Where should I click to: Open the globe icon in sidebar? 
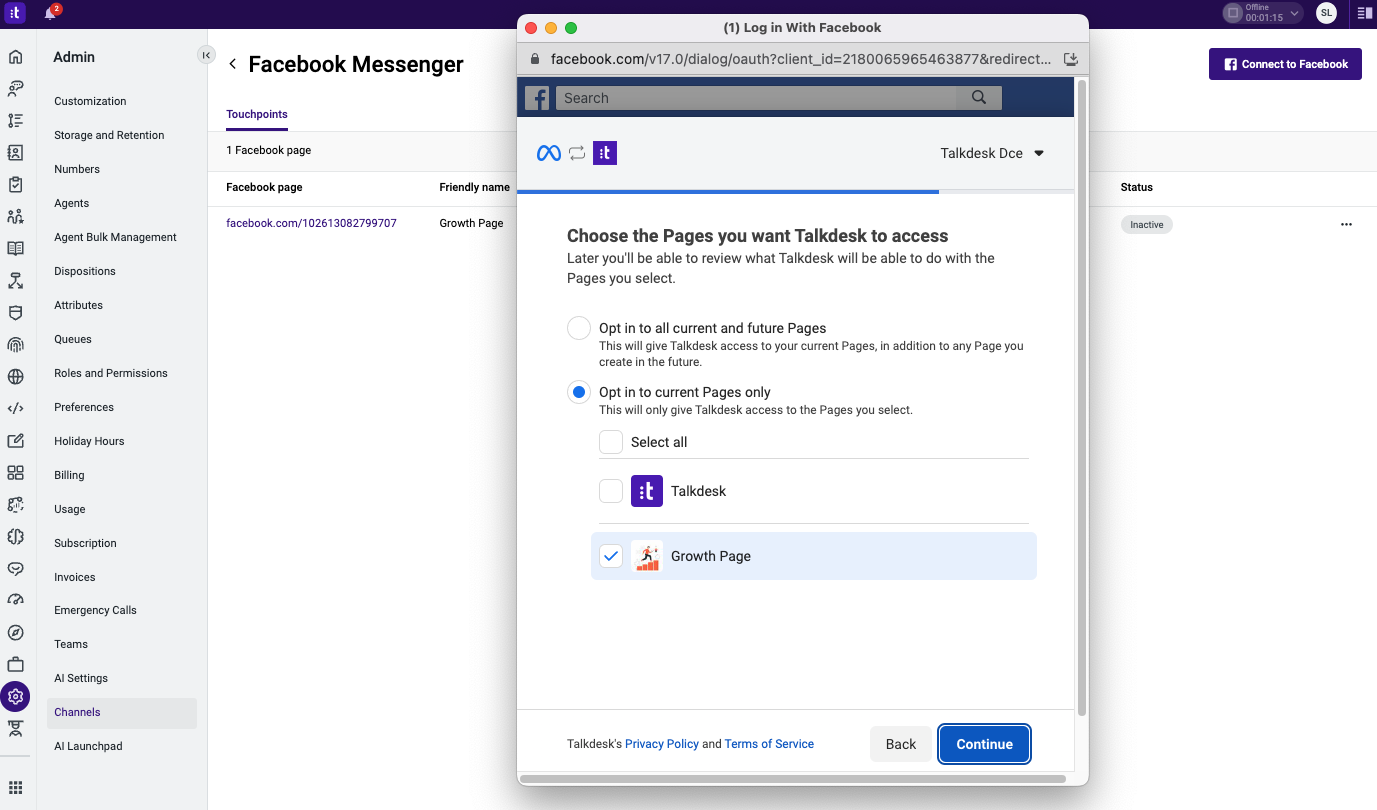(x=15, y=377)
